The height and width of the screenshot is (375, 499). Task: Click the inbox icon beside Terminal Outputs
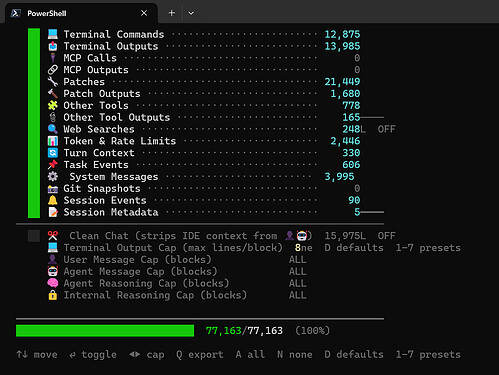tap(53, 46)
